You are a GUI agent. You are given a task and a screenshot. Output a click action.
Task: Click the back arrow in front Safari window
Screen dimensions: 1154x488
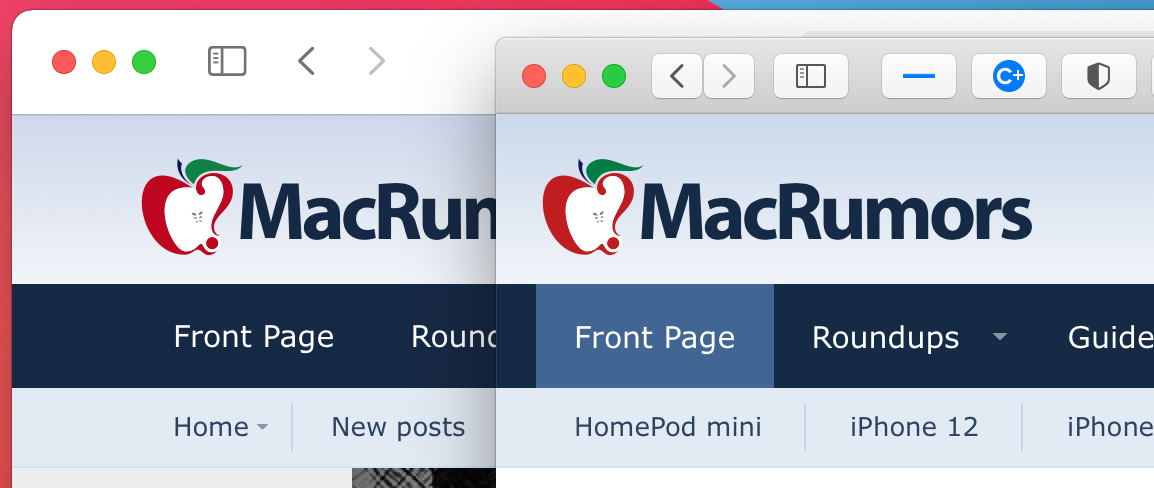pyautogui.click(x=677, y=76)
